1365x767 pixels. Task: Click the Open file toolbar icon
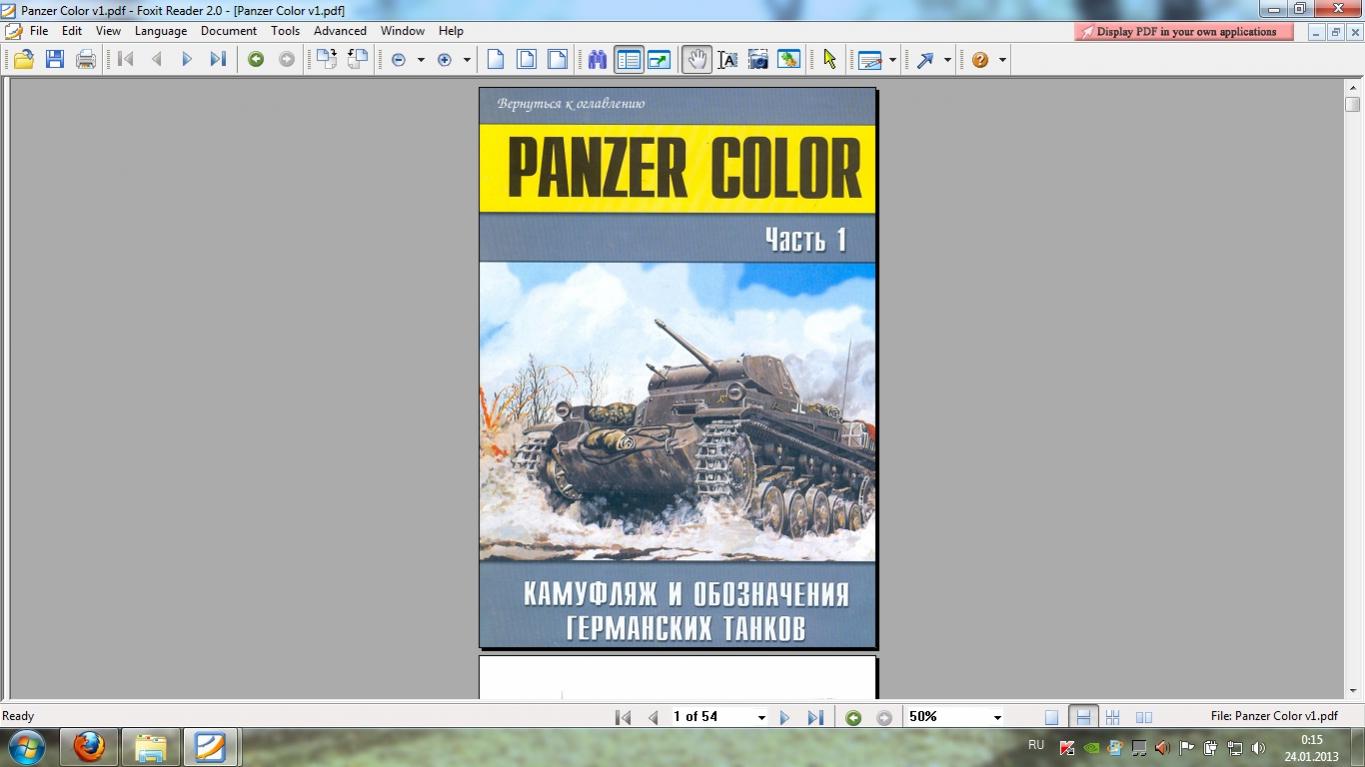click(23, 60)
